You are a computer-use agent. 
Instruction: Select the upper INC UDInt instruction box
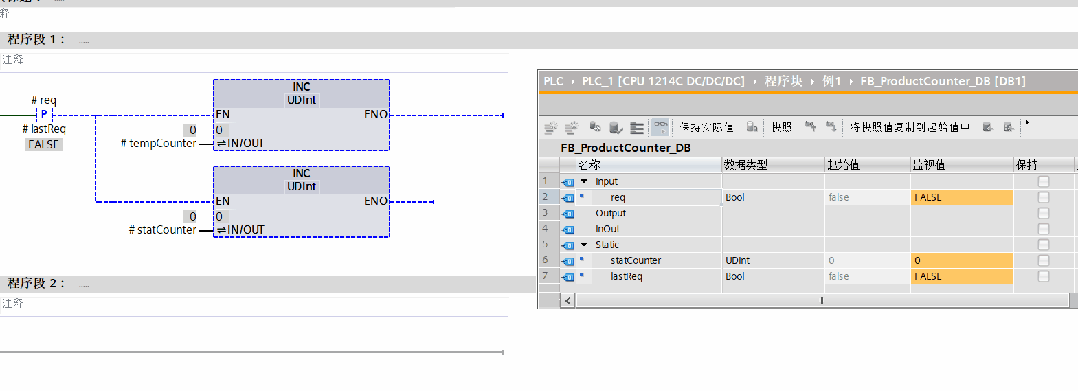[x=301, y=115]
